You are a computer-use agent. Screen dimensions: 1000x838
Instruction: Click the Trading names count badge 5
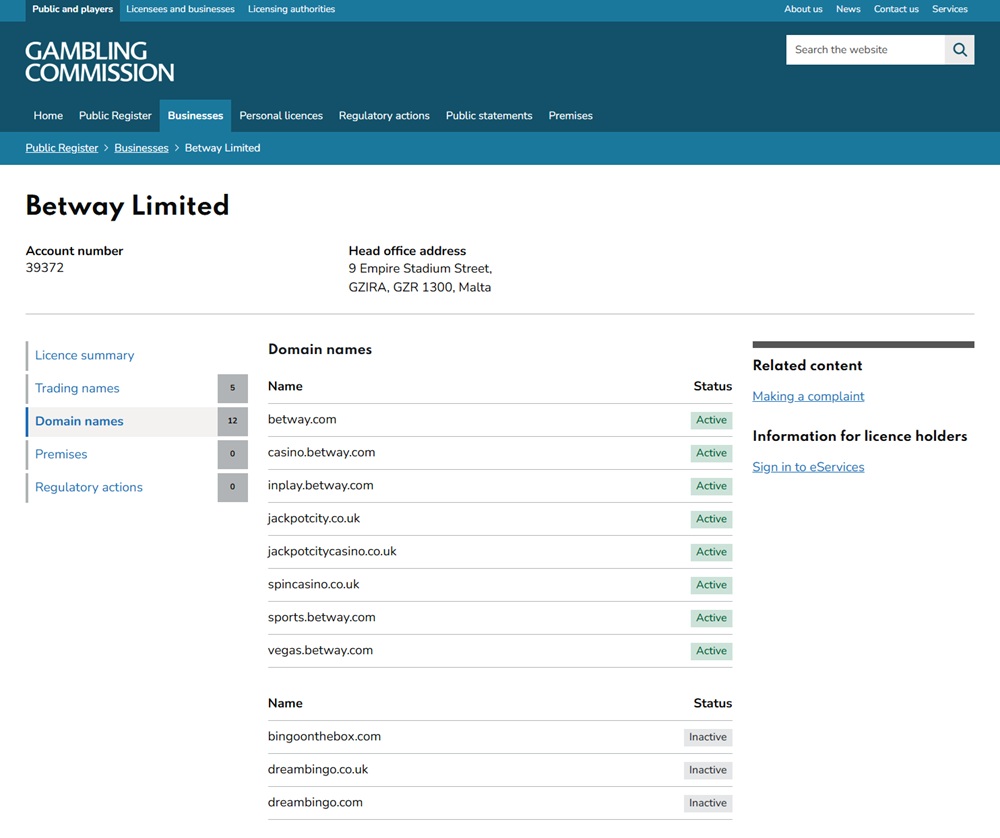tap(233, 388)
